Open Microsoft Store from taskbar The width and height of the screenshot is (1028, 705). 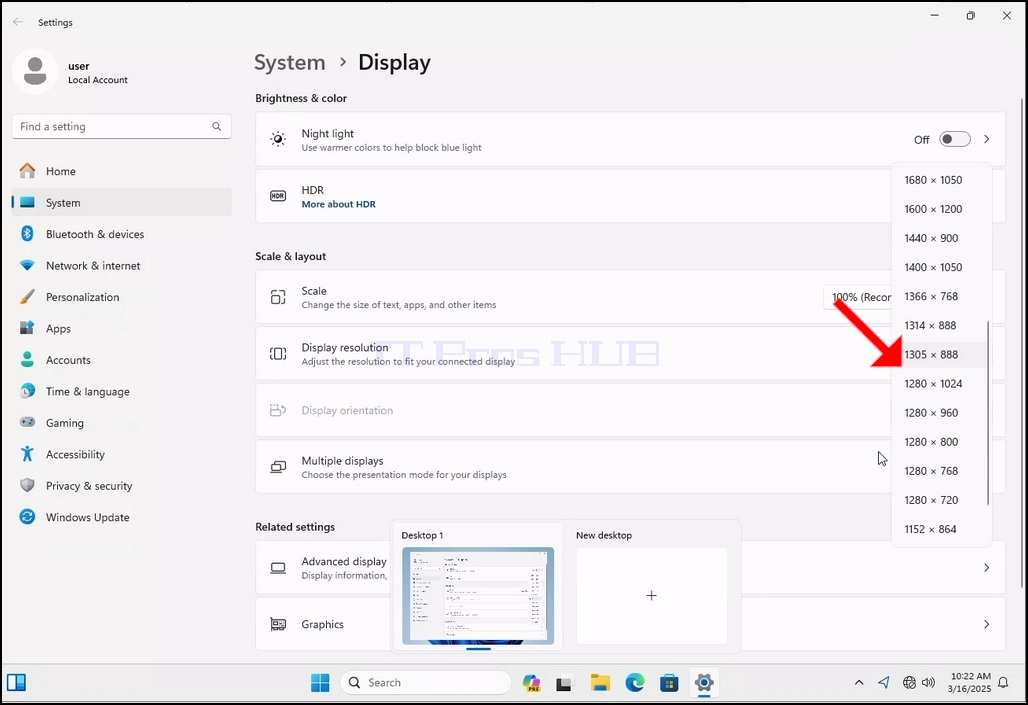(669, 683)
